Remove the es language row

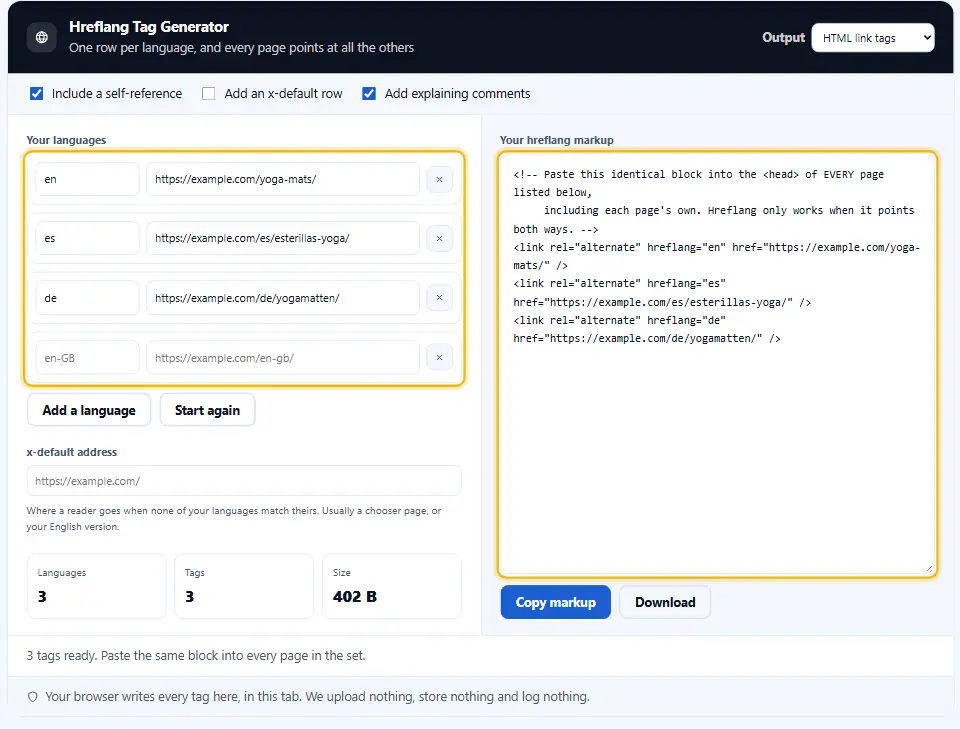[439, 238]
